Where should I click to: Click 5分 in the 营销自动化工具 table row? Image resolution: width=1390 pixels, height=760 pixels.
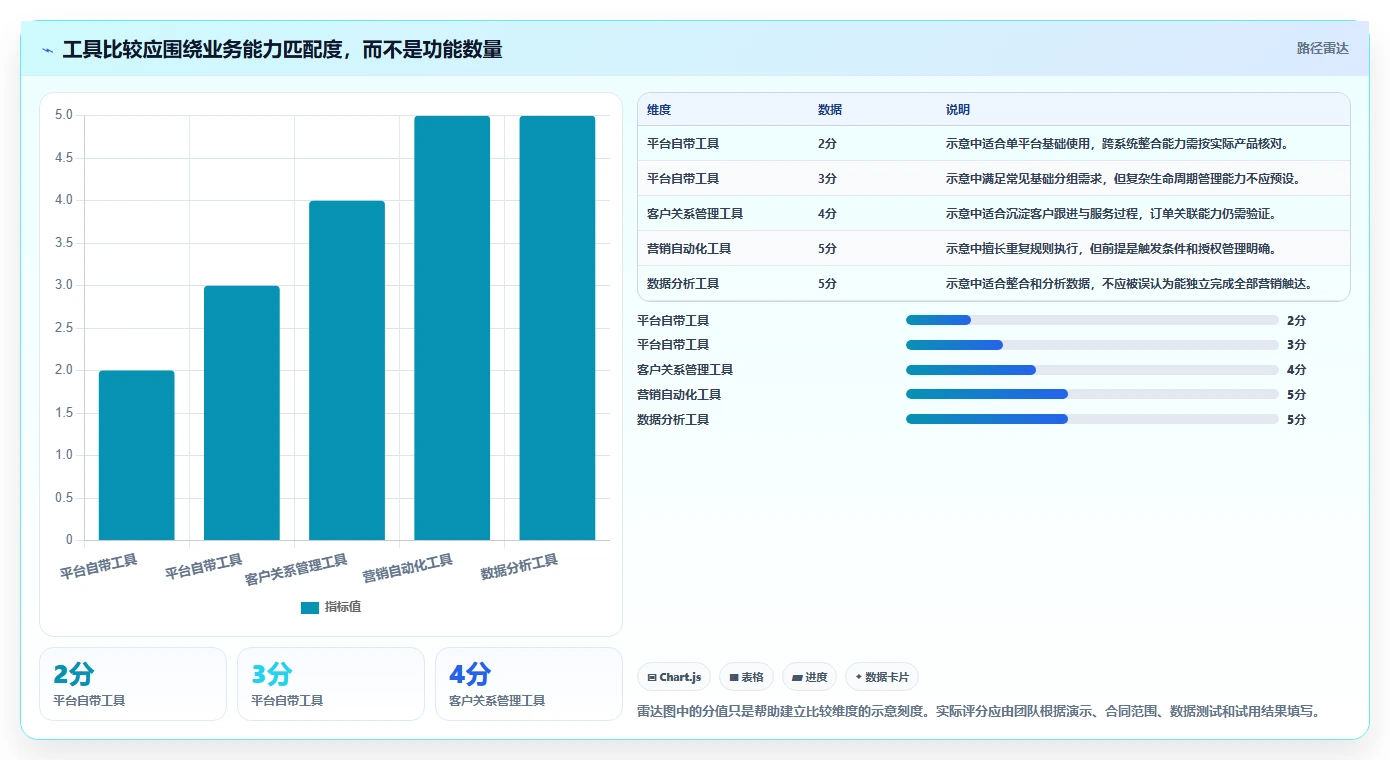827,249
